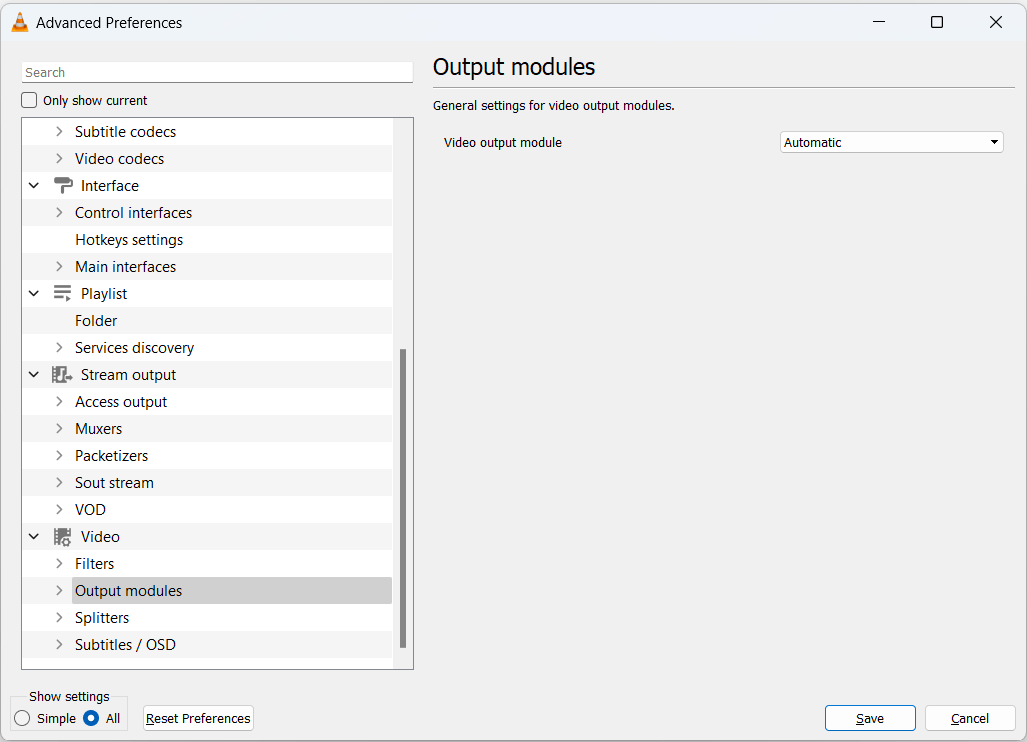Image resolution: width=1027 pixels, height=742 pixels.
Task: Click the Video section icon
Action: point(61,536)
